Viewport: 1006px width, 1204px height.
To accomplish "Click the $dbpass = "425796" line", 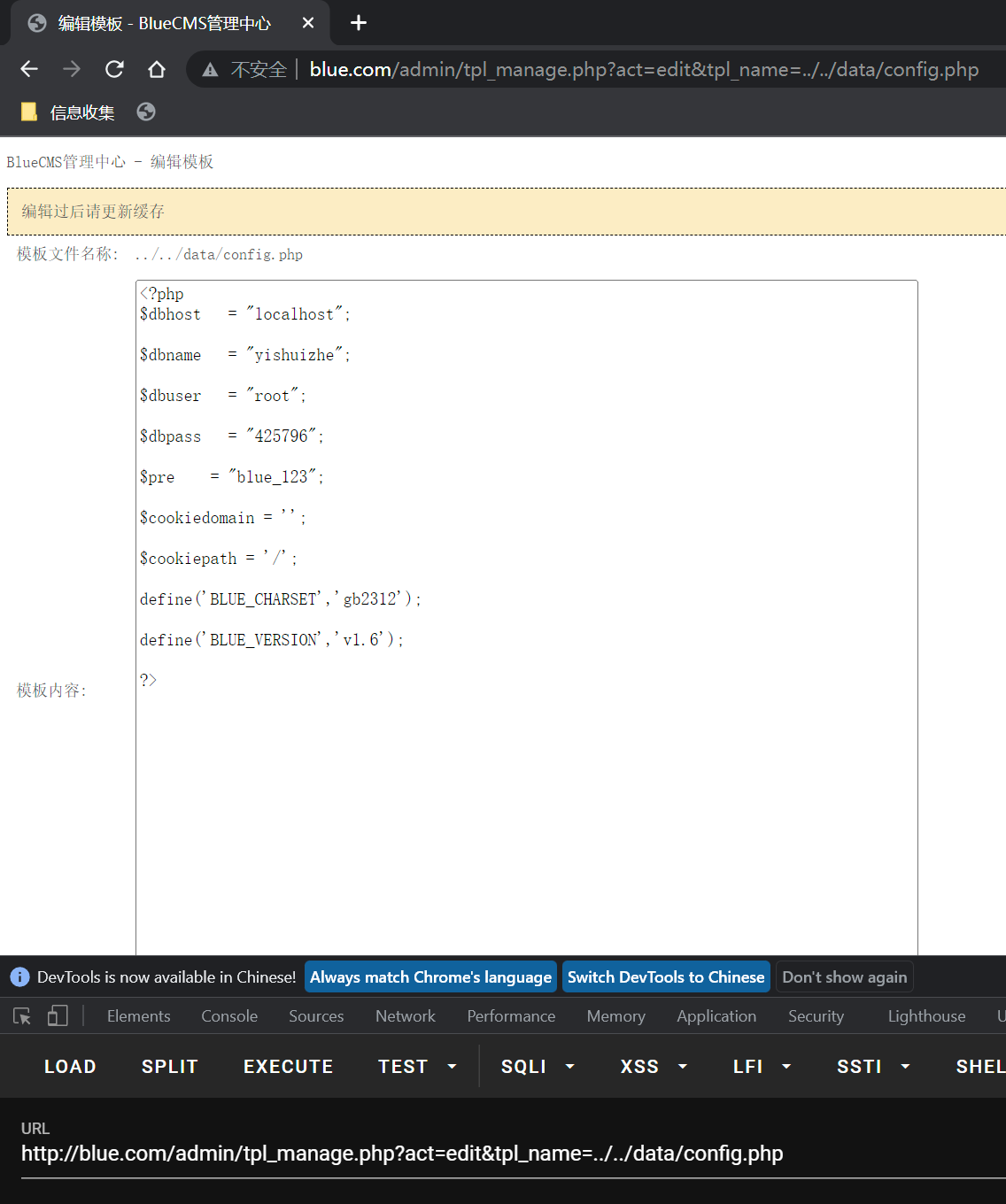I will 232,436.
